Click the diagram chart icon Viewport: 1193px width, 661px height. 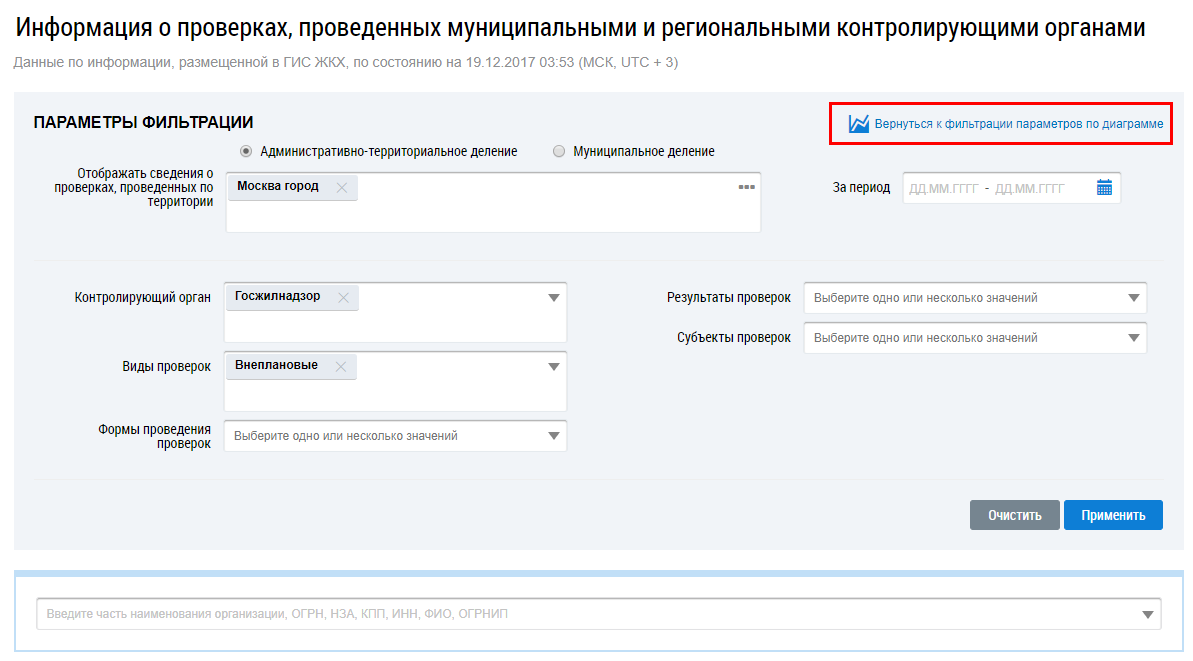[x=858, y=124]
